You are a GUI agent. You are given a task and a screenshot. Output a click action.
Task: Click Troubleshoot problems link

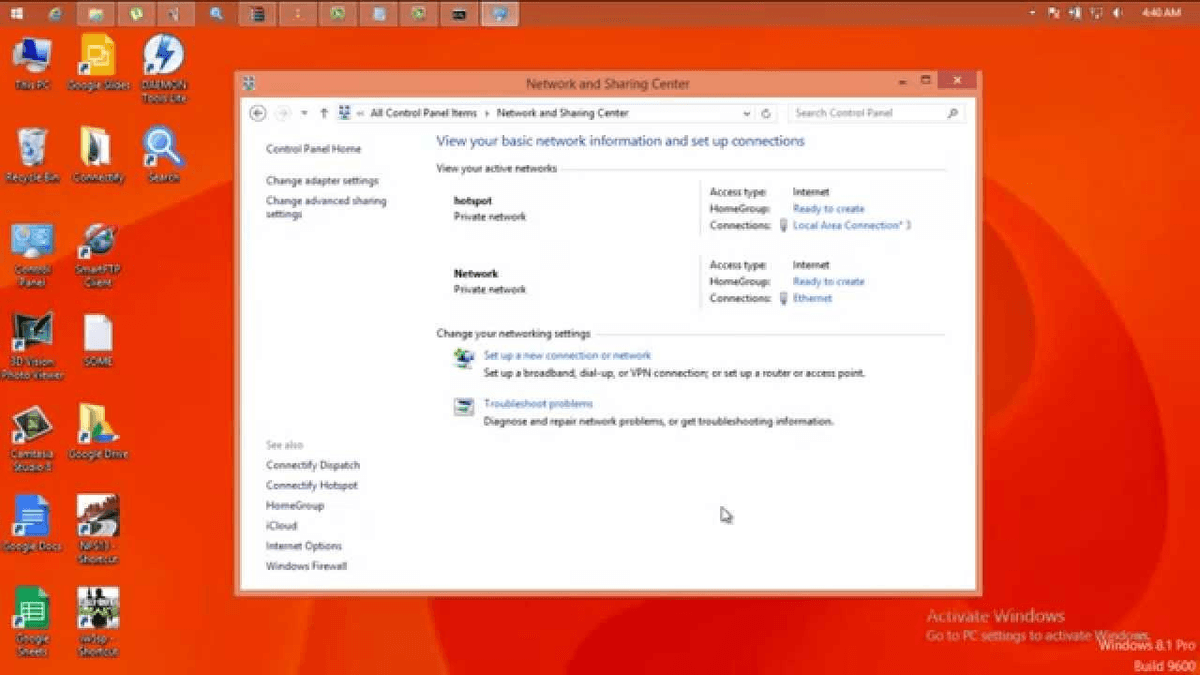point(538,404)
